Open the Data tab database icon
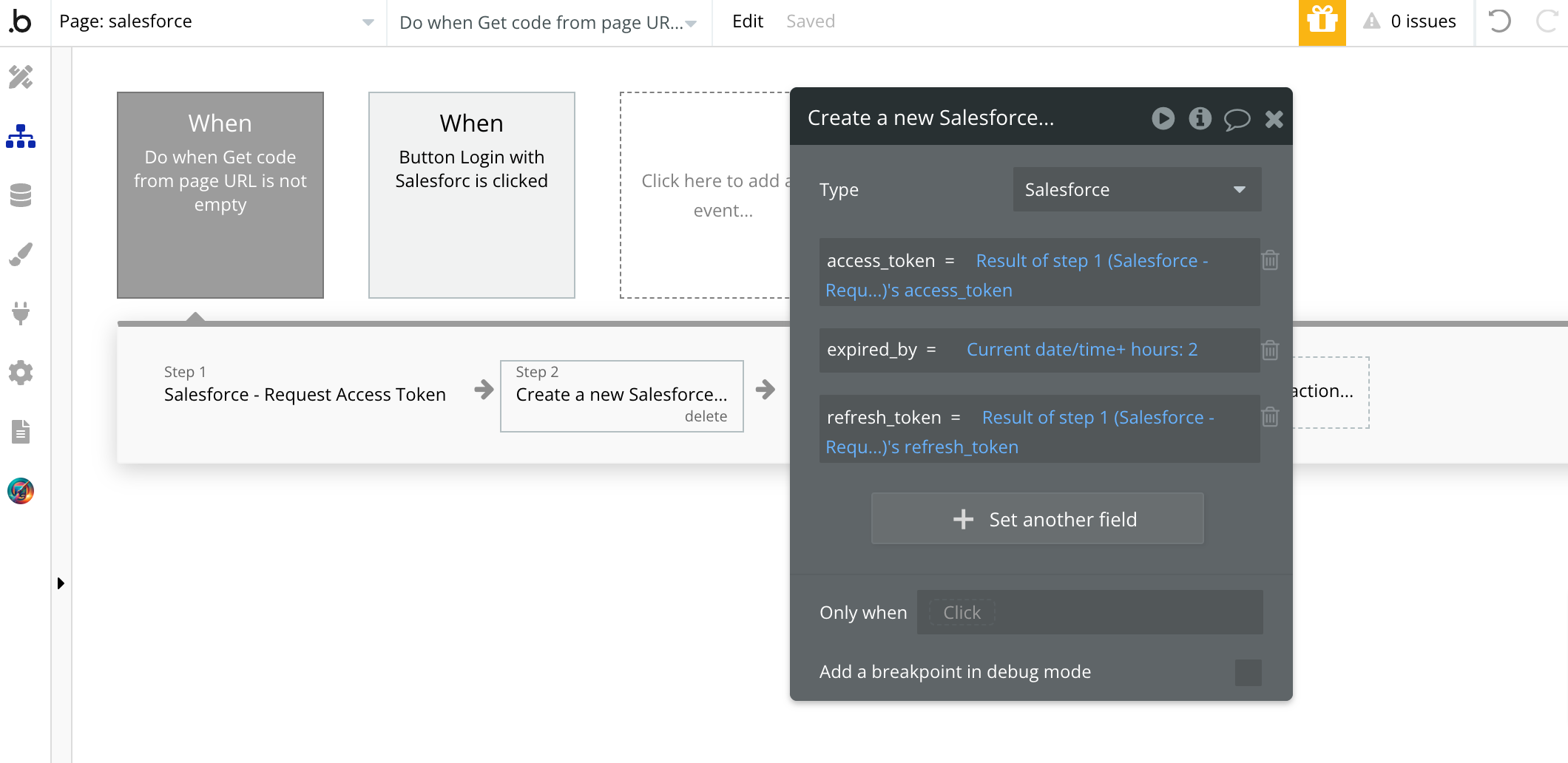Viewport: 1568px width, 763px height. [x=21, y=195]
